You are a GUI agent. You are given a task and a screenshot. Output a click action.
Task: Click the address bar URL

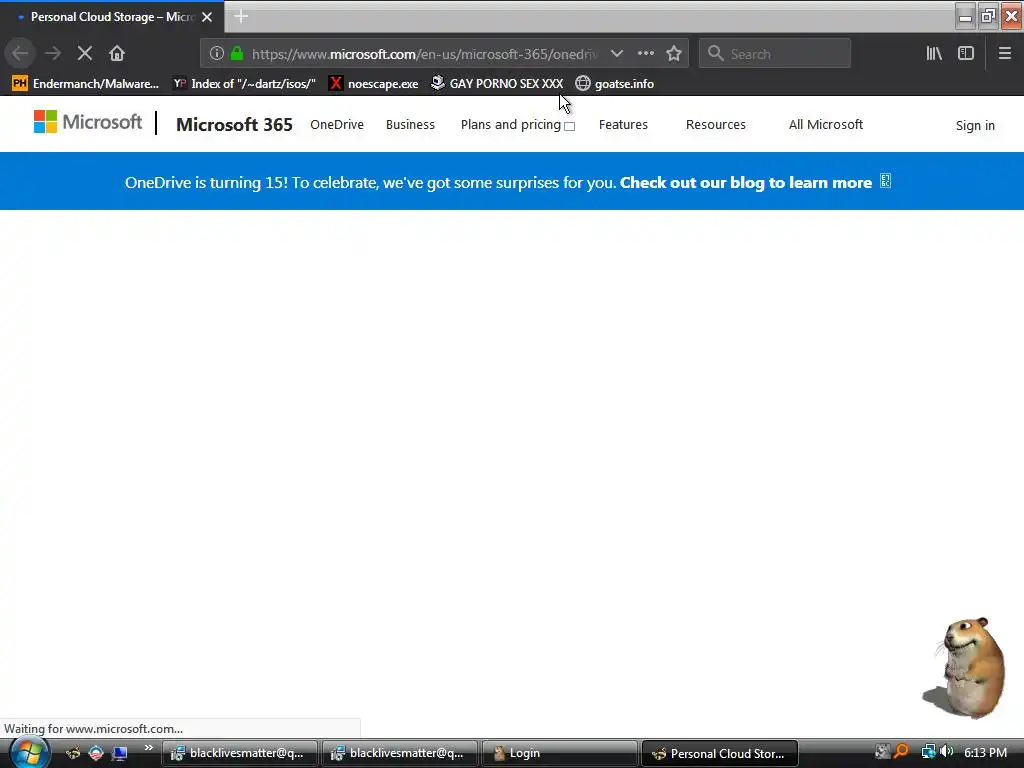pos(424,54)
